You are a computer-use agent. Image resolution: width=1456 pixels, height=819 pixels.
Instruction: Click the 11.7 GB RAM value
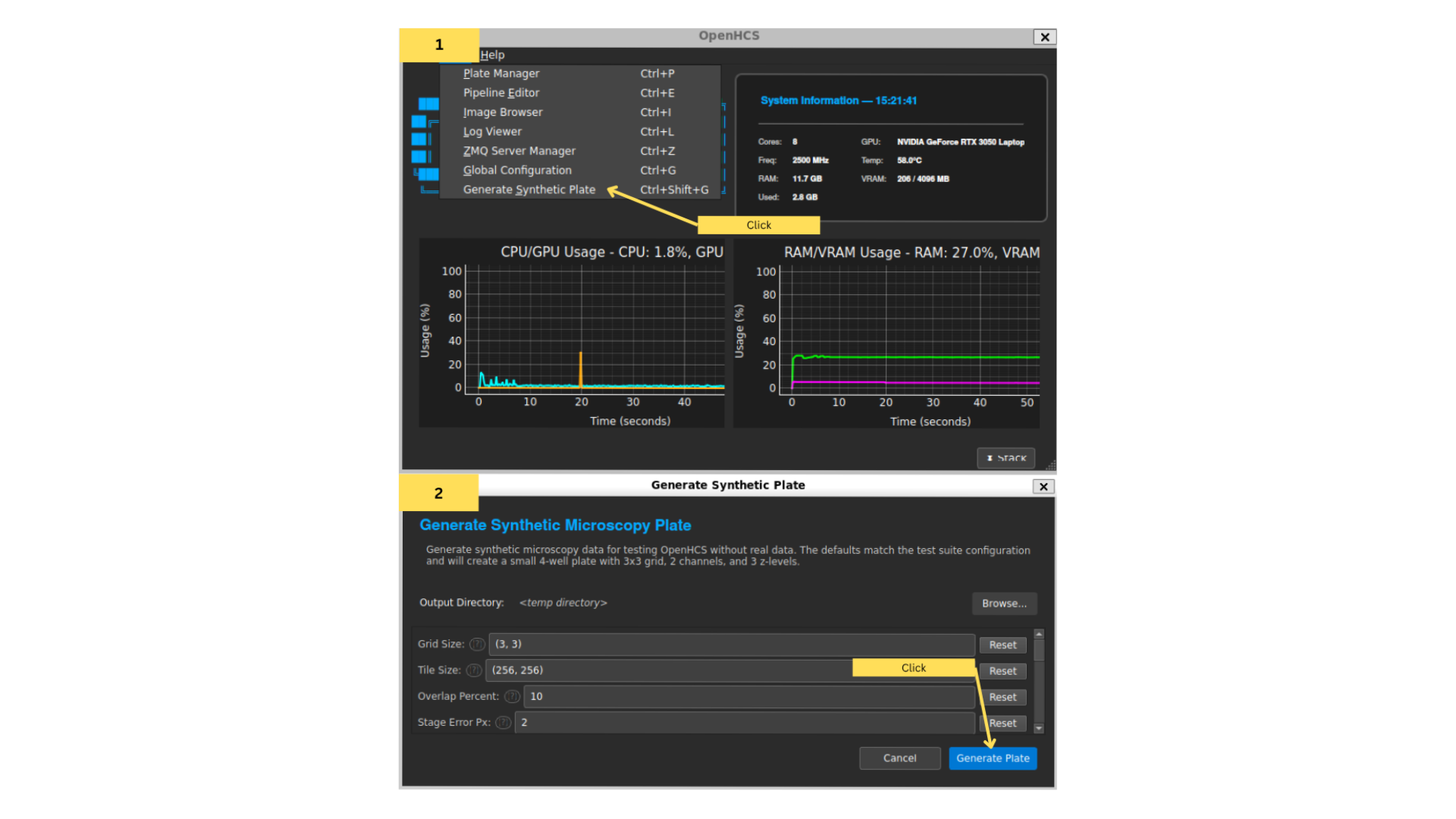[807, 179]
